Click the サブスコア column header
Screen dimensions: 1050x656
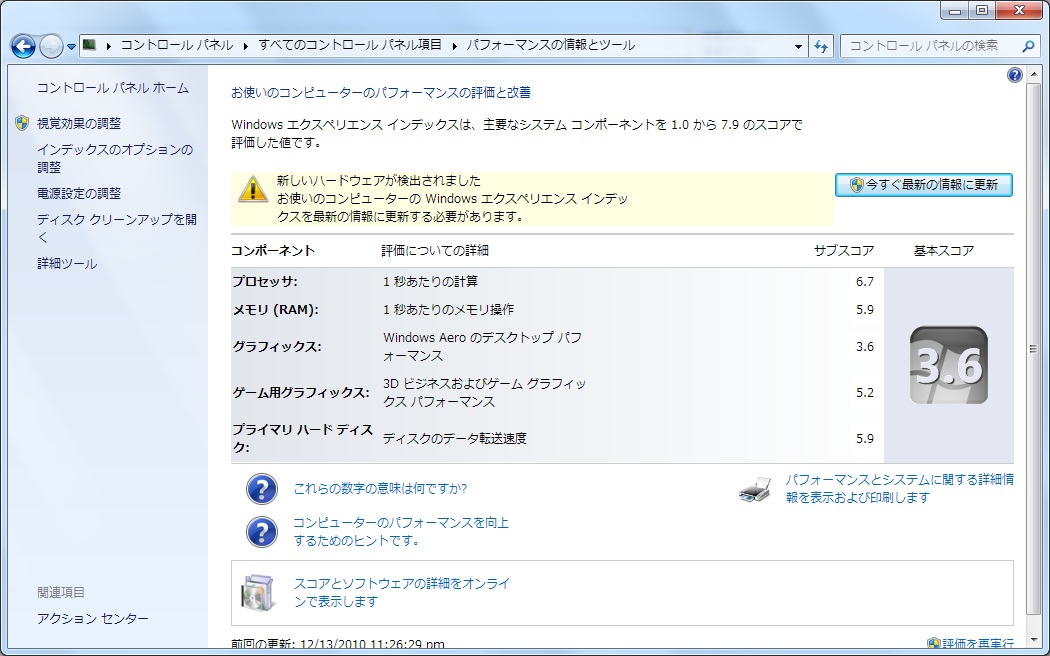844,250
